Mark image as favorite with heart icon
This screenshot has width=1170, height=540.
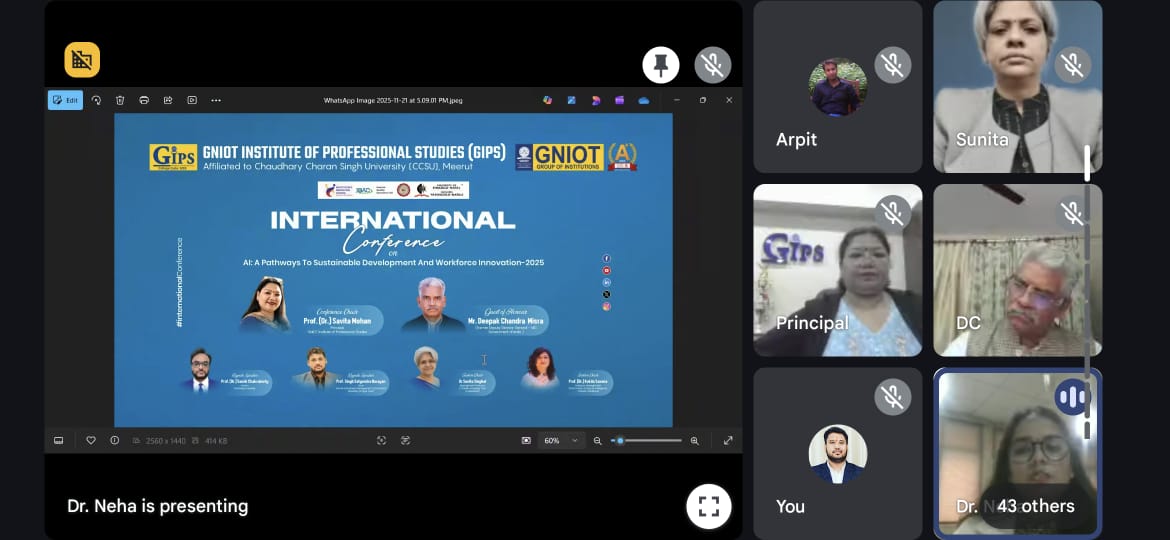(x=91, y=440)
